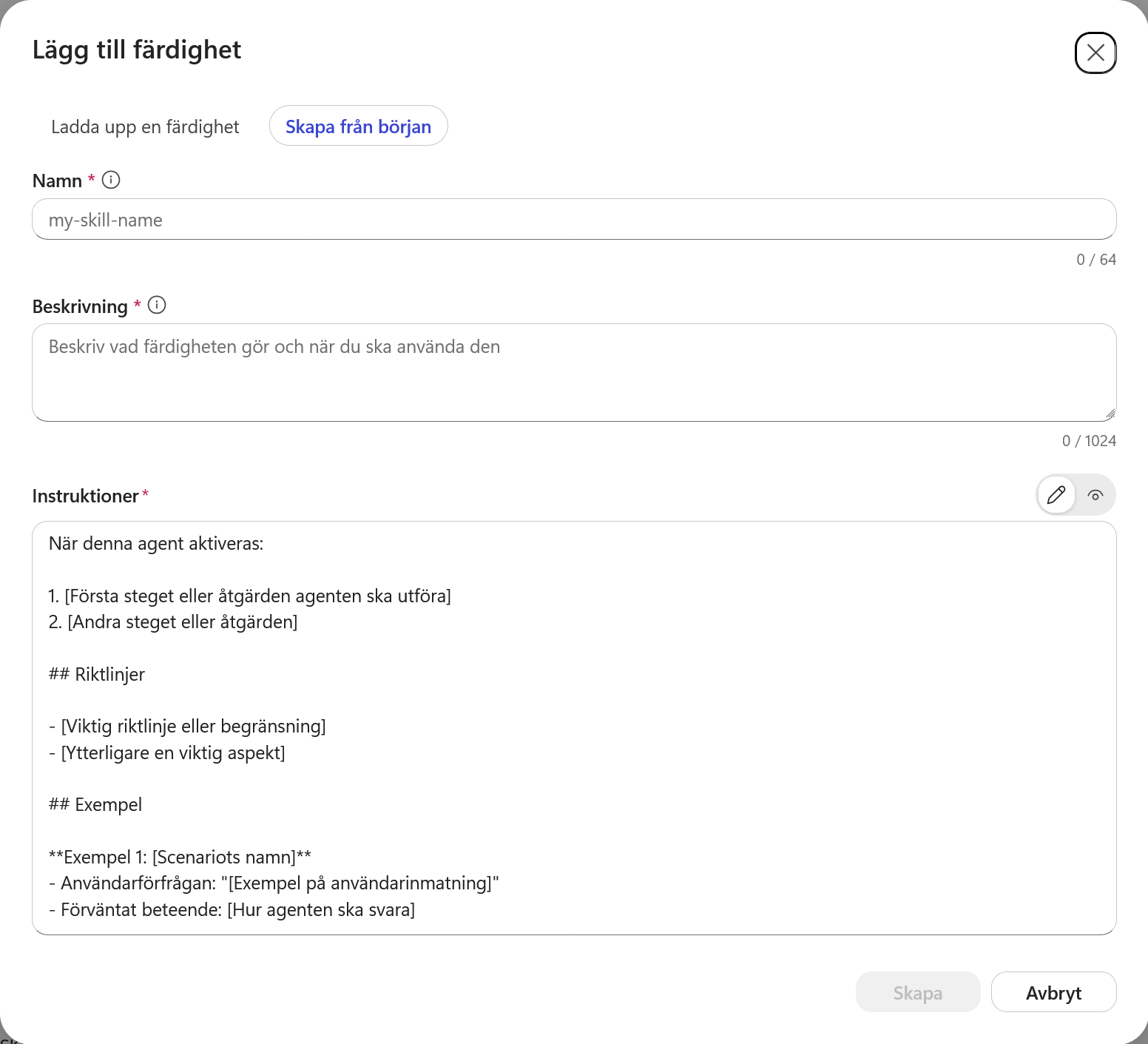This screenshot has width=1148, height=1044.
Task: Click the '[Ytterligare en viktig aspekt]' line
Action: (167, 753)
